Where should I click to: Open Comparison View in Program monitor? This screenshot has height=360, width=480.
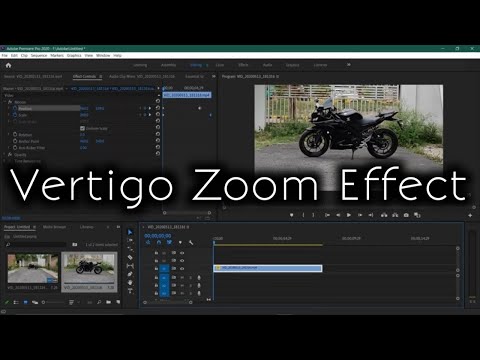417,215
